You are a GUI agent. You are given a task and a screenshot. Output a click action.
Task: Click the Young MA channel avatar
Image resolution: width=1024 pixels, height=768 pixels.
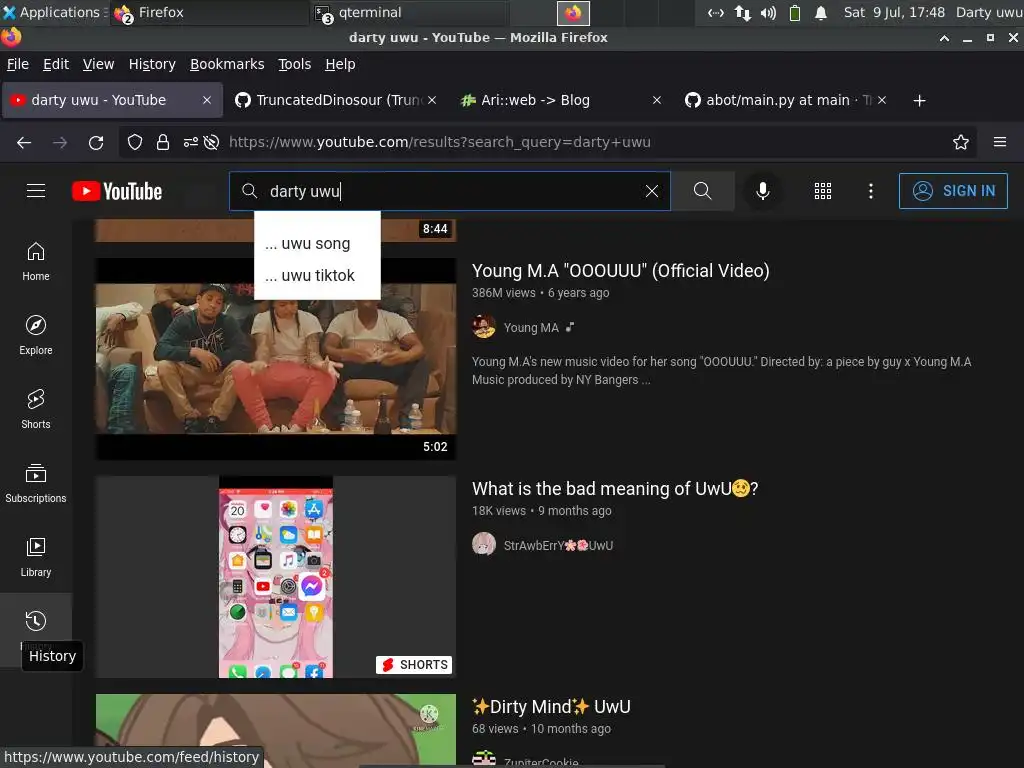point(484,327)
